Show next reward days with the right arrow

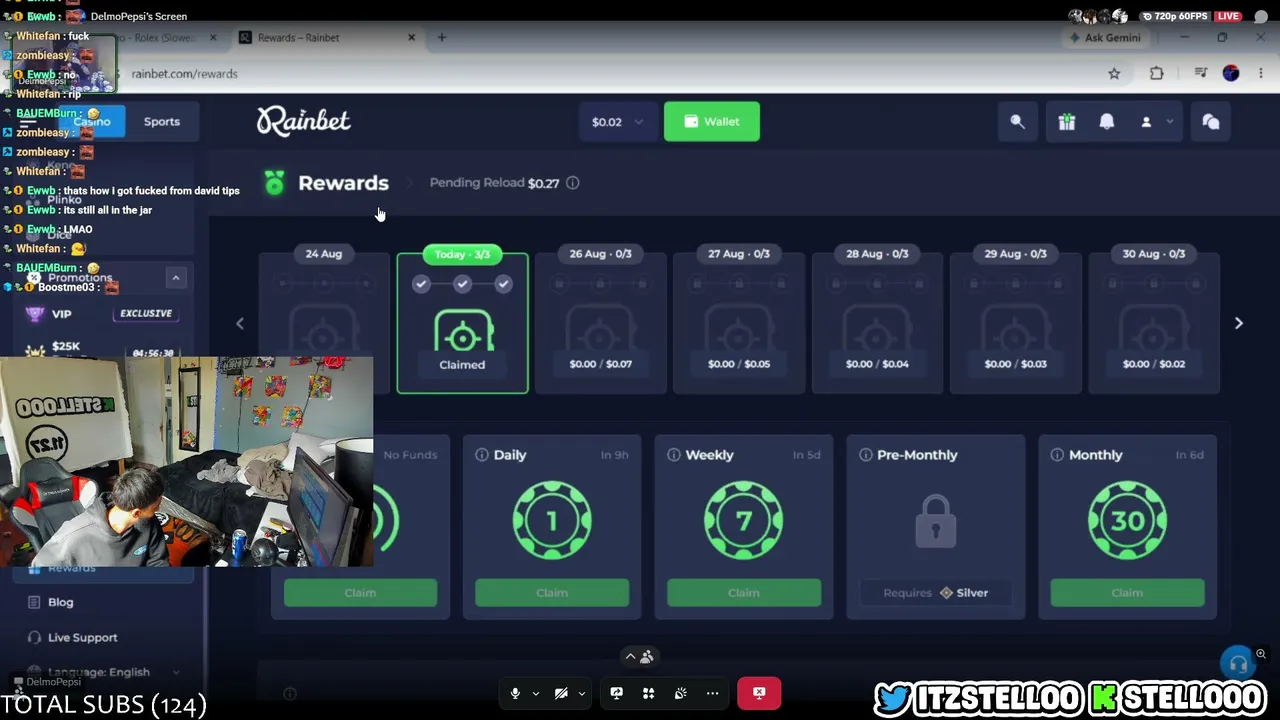tap(1238, 323)
